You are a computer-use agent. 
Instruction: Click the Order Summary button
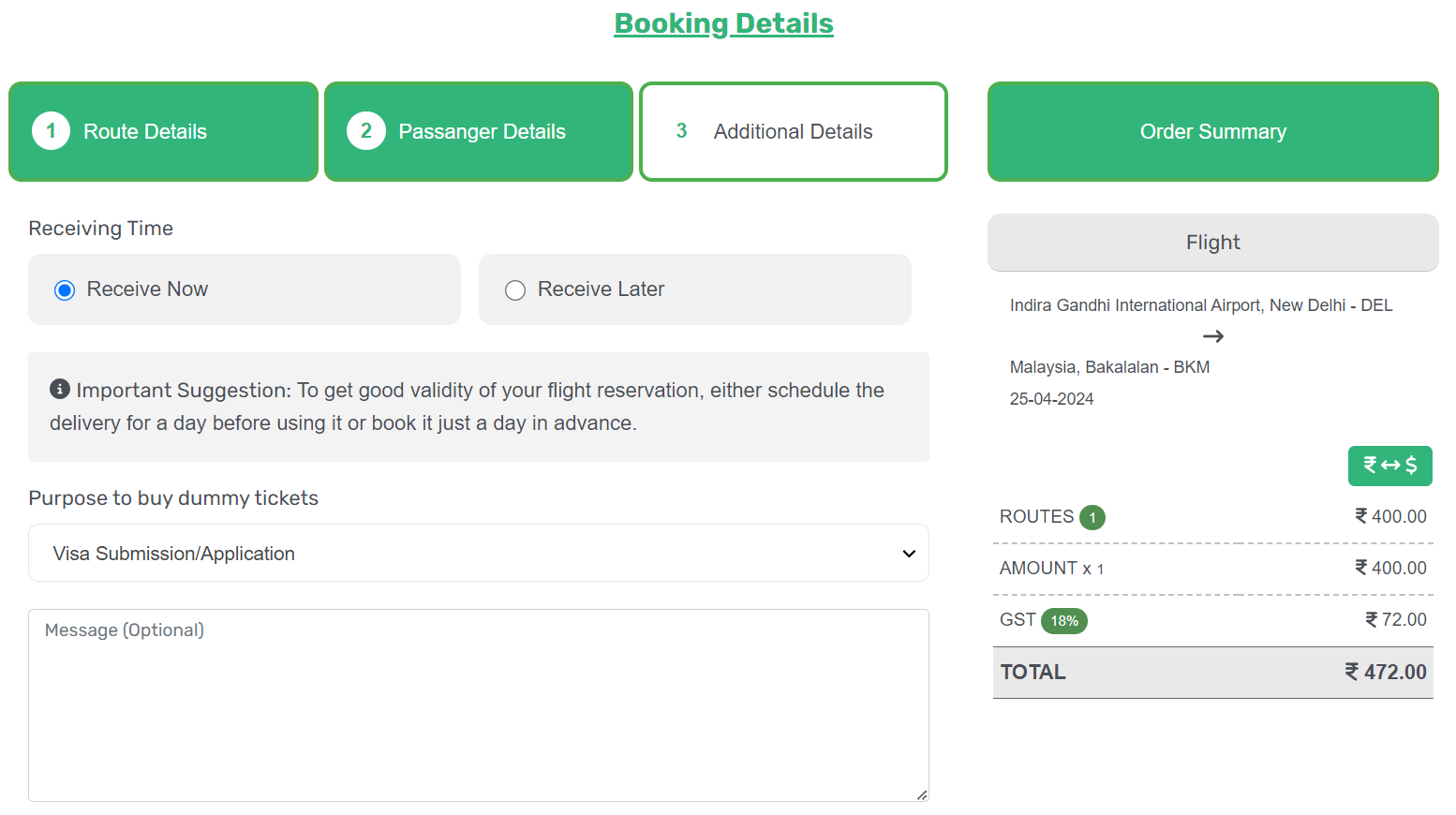1213,131
